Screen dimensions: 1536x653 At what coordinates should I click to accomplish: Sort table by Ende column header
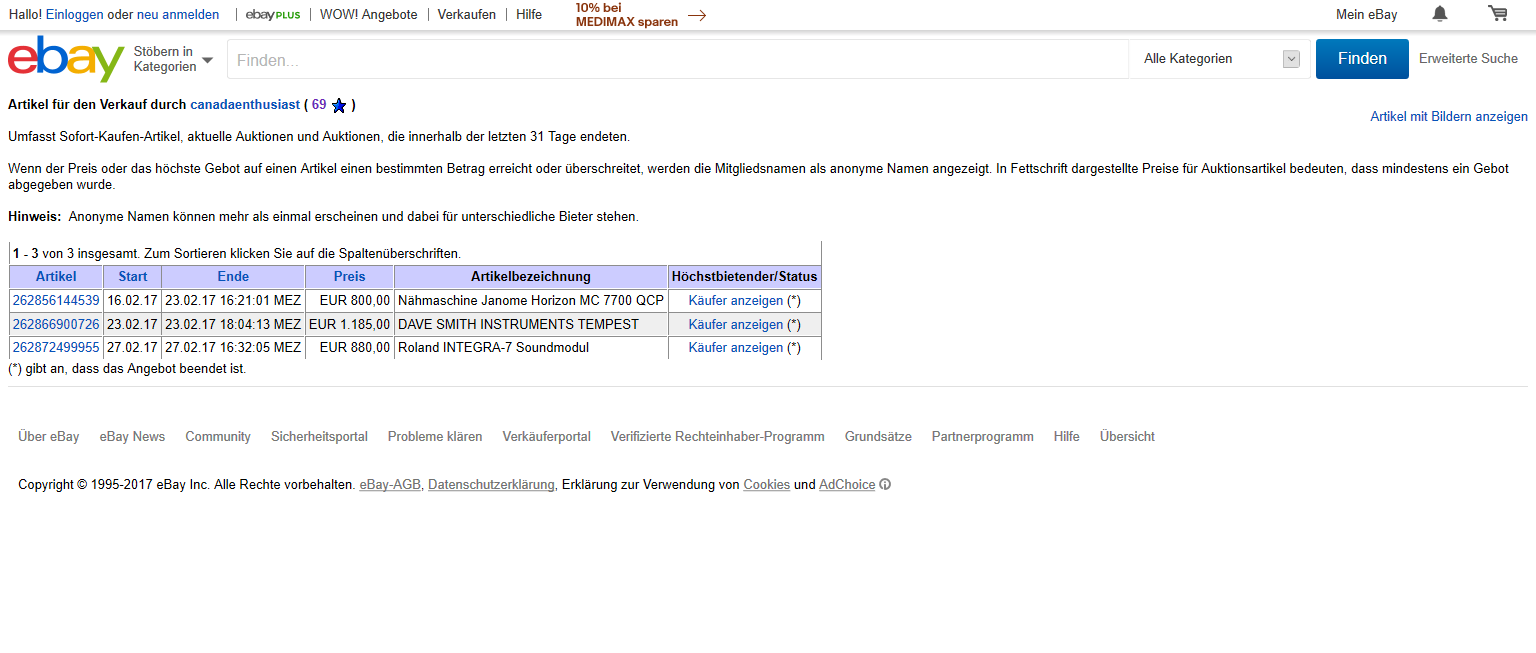click(x=233, y=277)
